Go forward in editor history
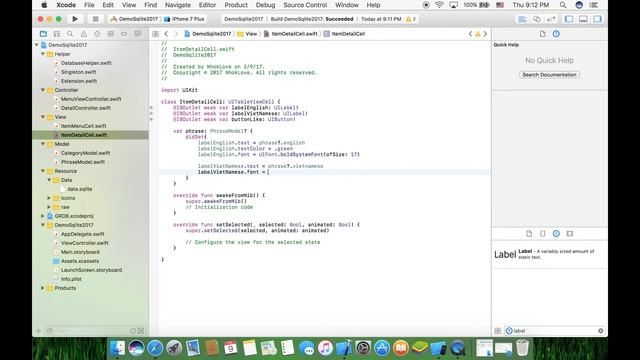 (x=176, y=34)
